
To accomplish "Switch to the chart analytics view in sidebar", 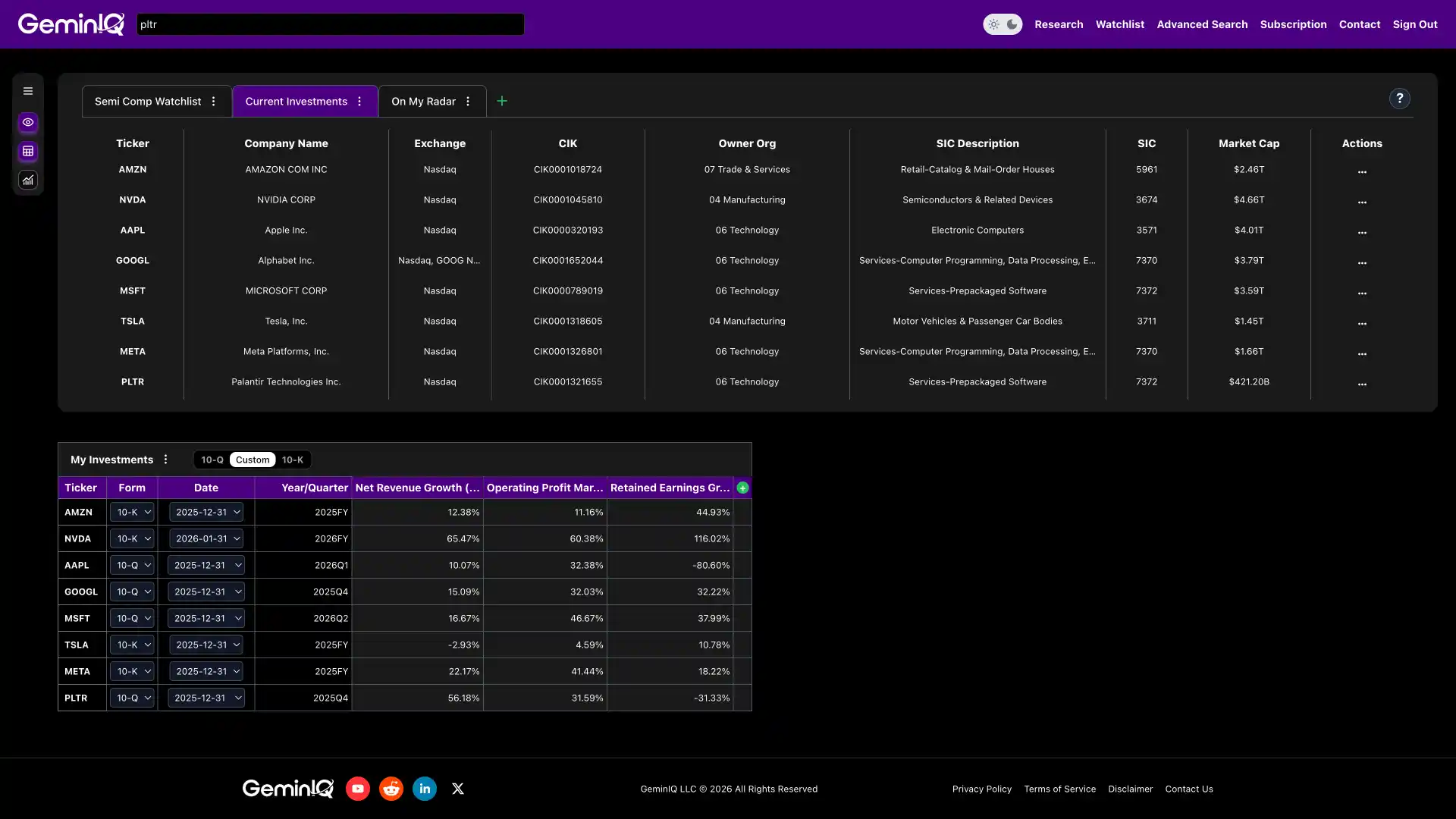I will point(28,180).
